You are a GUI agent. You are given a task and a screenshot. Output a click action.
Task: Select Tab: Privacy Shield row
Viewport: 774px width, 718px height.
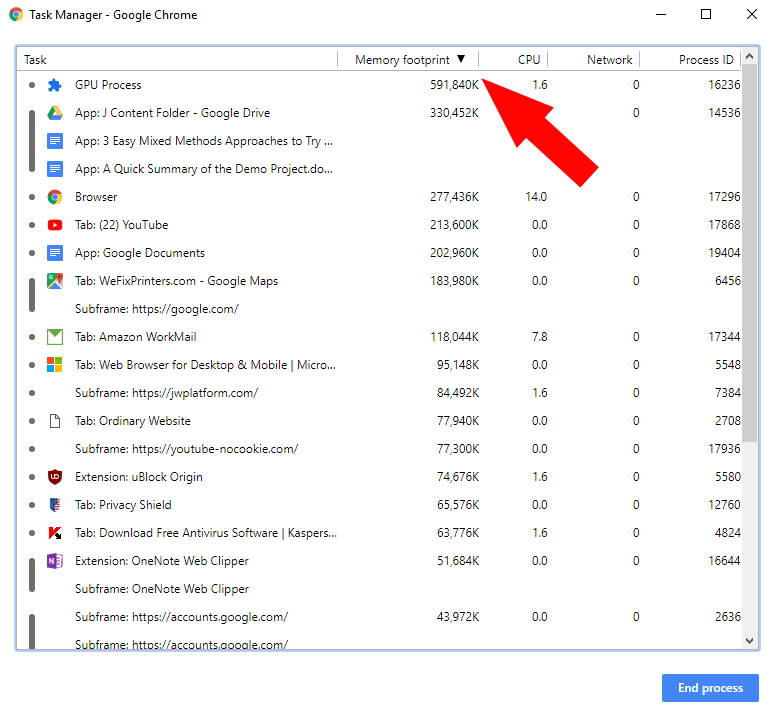click(x=379, y=505)
